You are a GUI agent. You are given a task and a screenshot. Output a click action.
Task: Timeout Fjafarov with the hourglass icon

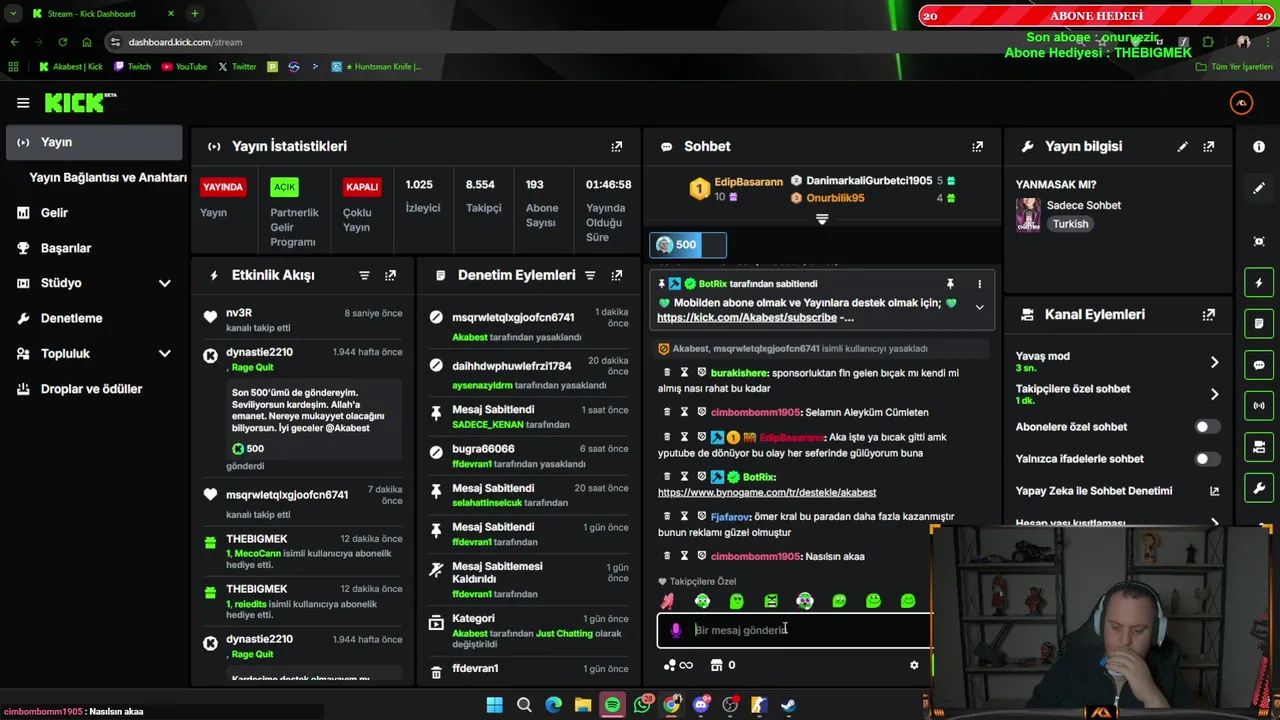coord(684,516)
